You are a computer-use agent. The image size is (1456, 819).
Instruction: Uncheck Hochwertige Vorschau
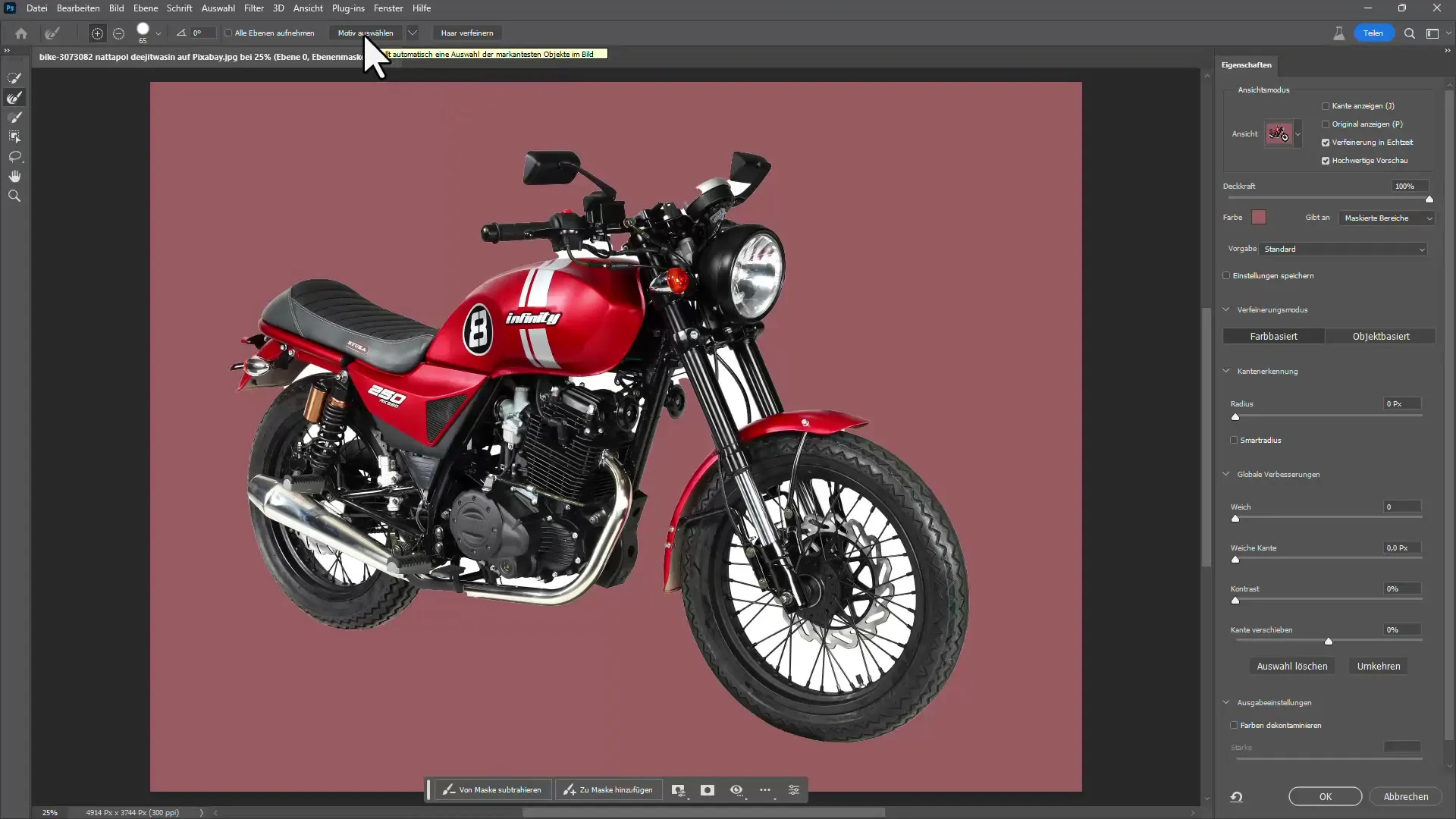1326,161
